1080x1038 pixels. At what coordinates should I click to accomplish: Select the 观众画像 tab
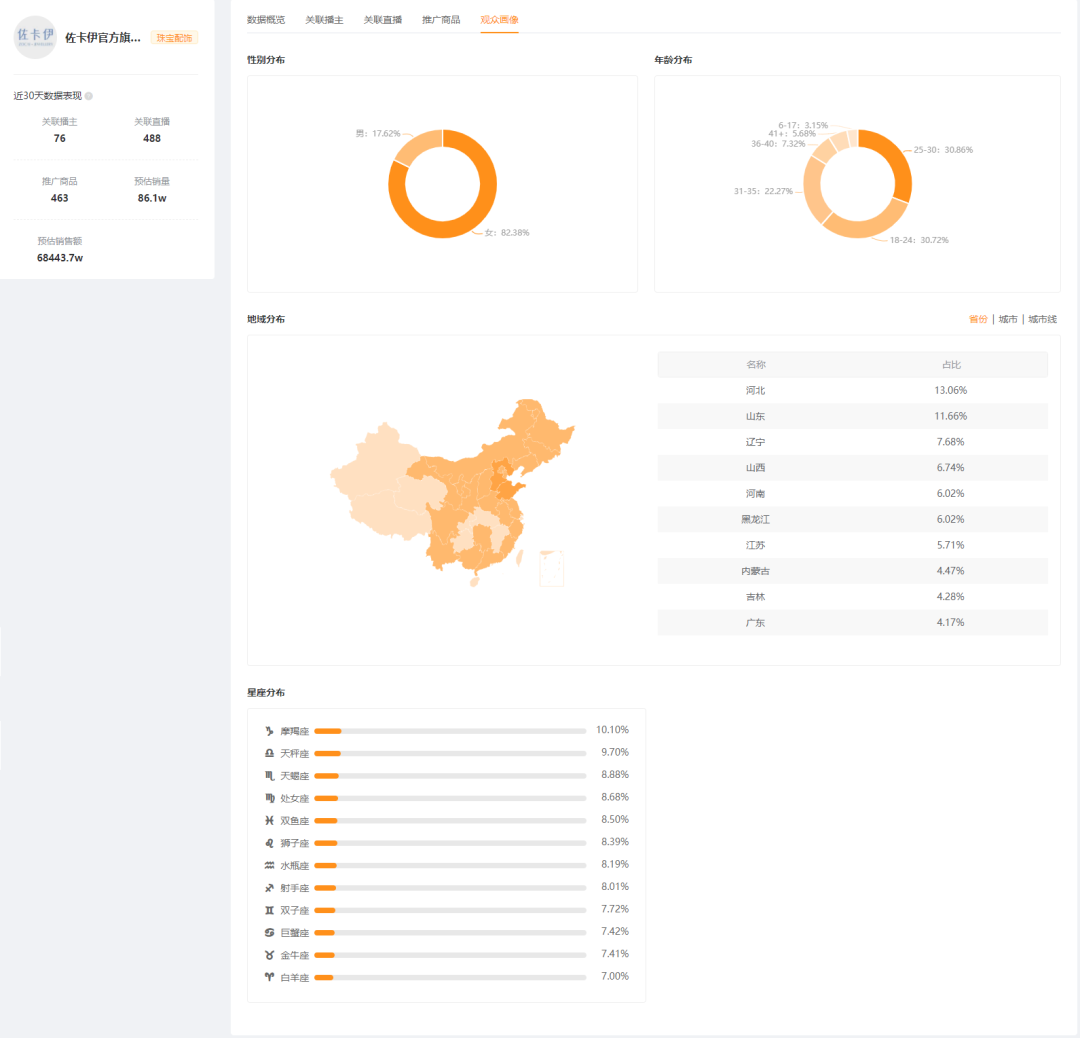point(499,19)
